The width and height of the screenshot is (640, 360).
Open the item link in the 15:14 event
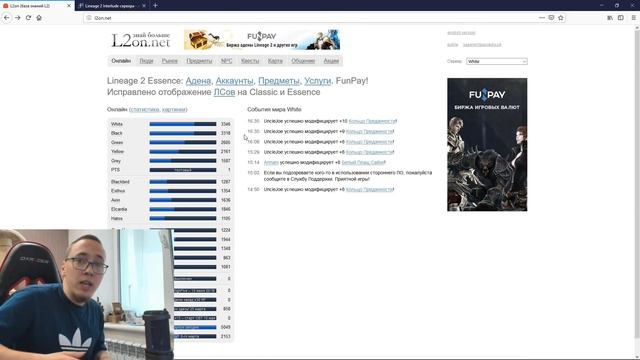pos(363,162)
